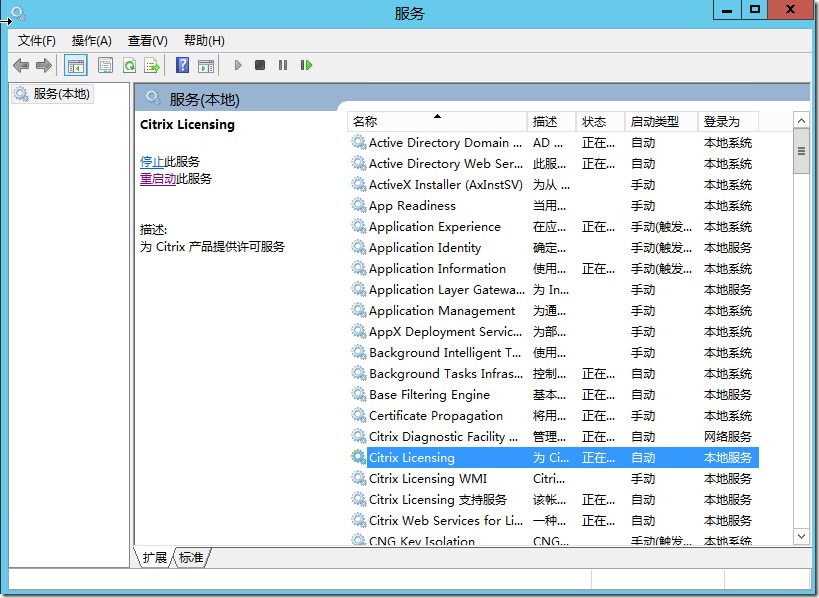Click the 停止 link to stop service
Viewport: 819px width, 598px height.
click(x=152, y=162)
